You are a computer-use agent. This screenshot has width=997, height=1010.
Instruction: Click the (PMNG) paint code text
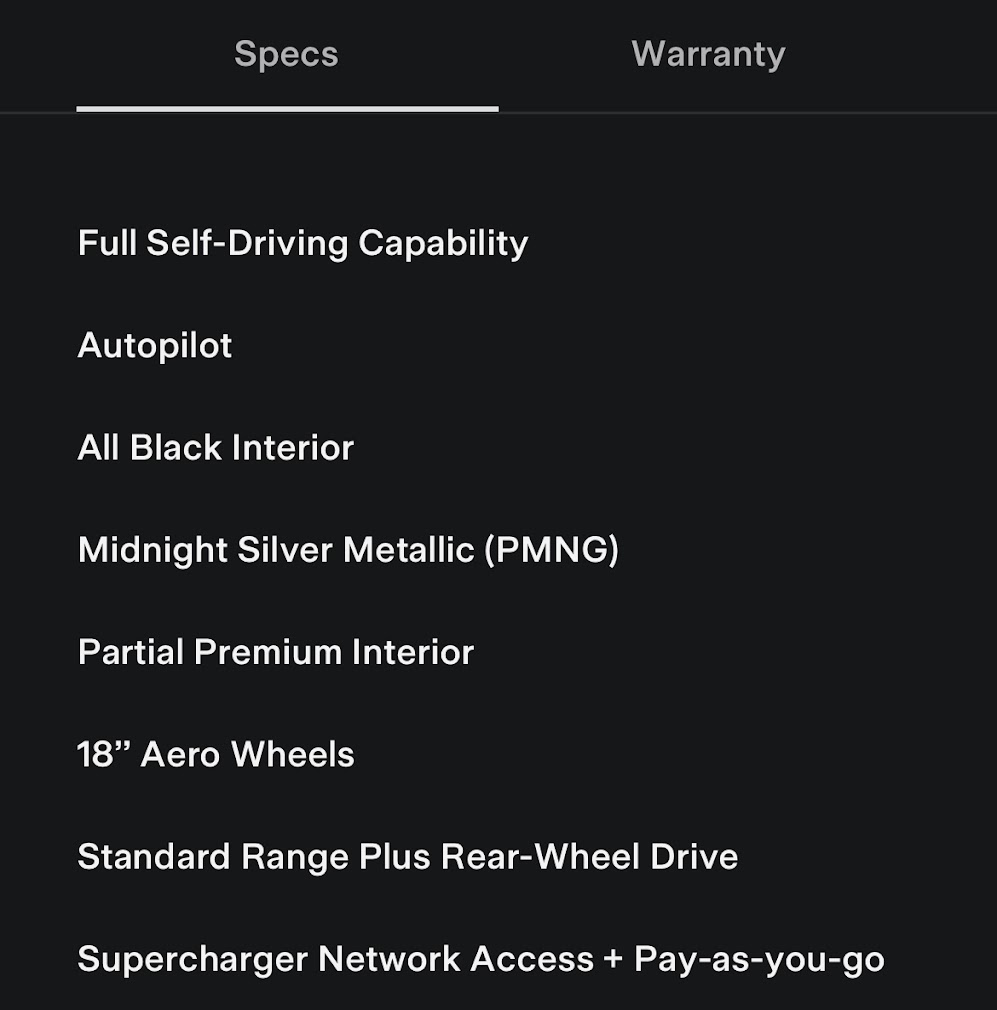pos(551,550)
